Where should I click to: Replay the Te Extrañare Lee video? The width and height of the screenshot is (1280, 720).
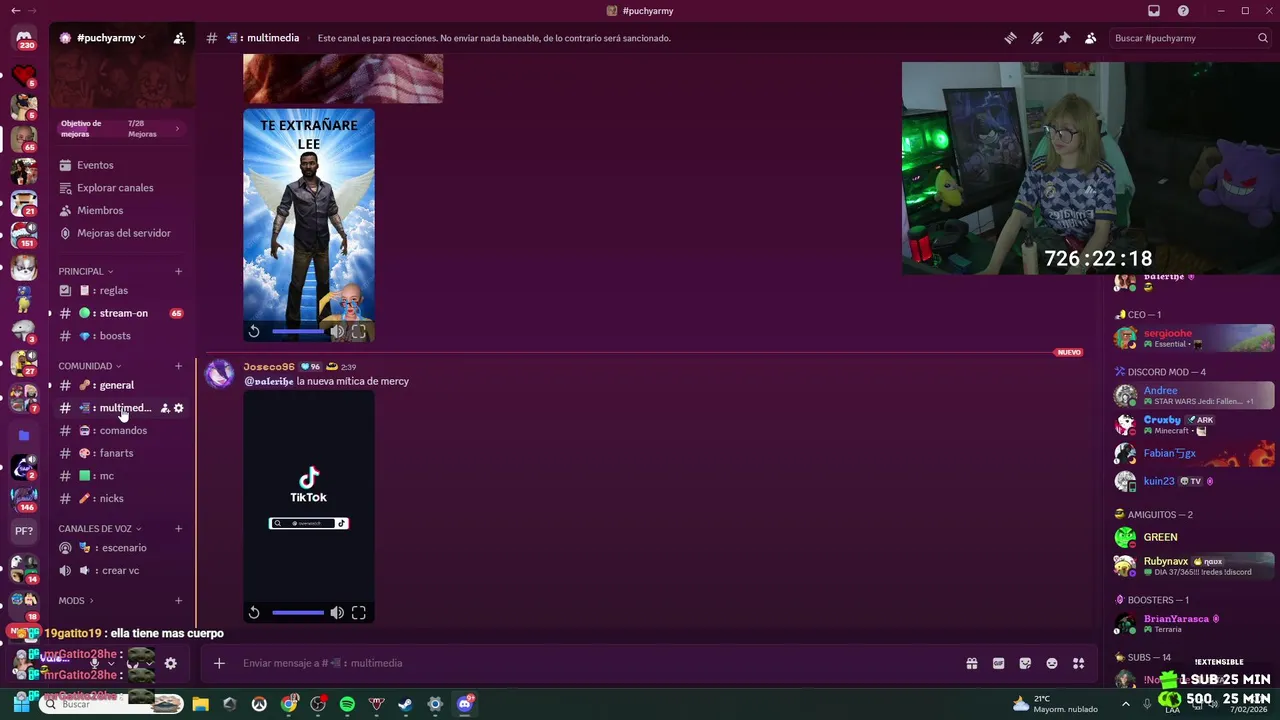[x=254, y=331]
